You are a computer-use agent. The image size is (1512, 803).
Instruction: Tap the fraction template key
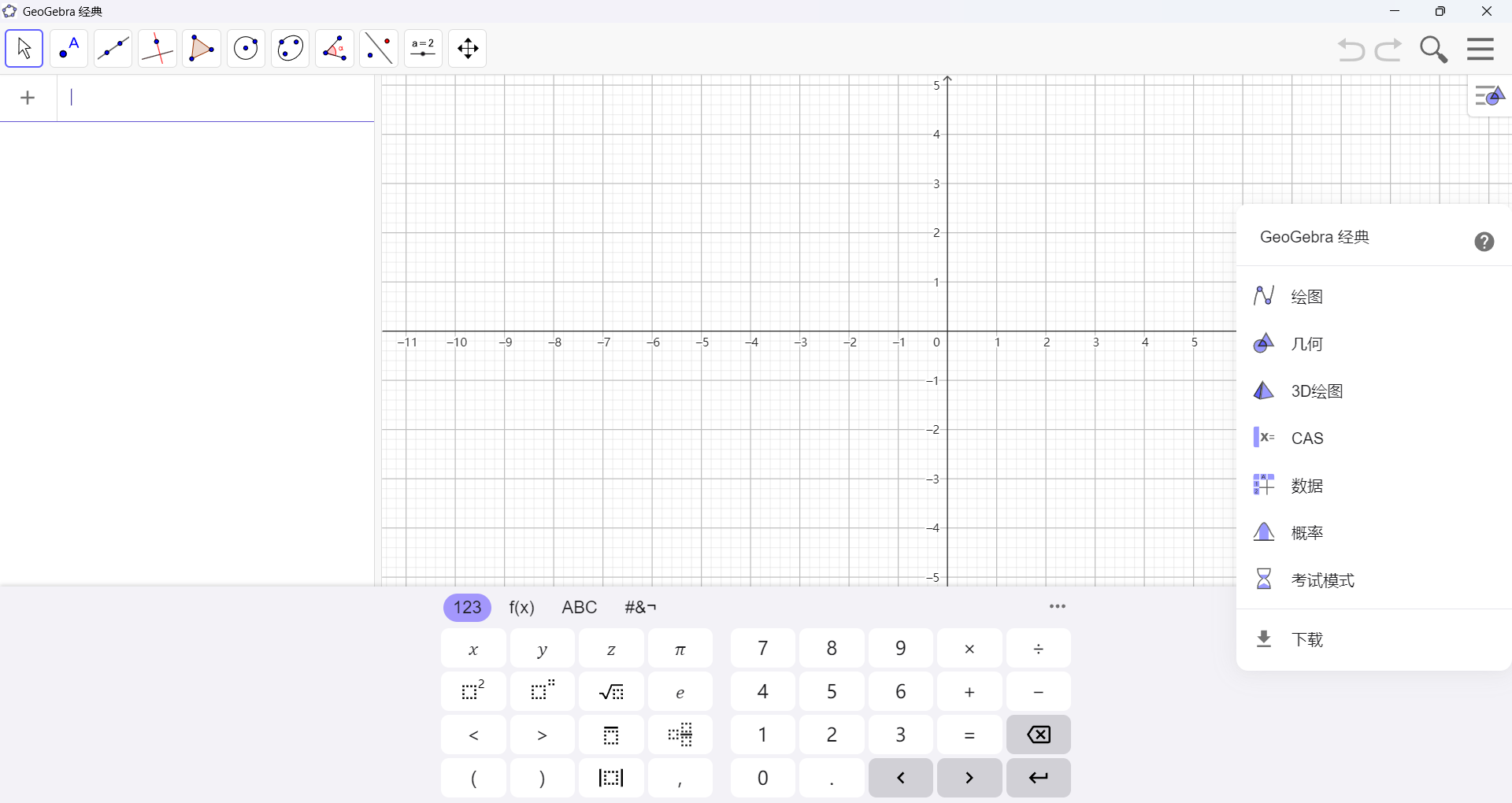[x=611, y=735]
